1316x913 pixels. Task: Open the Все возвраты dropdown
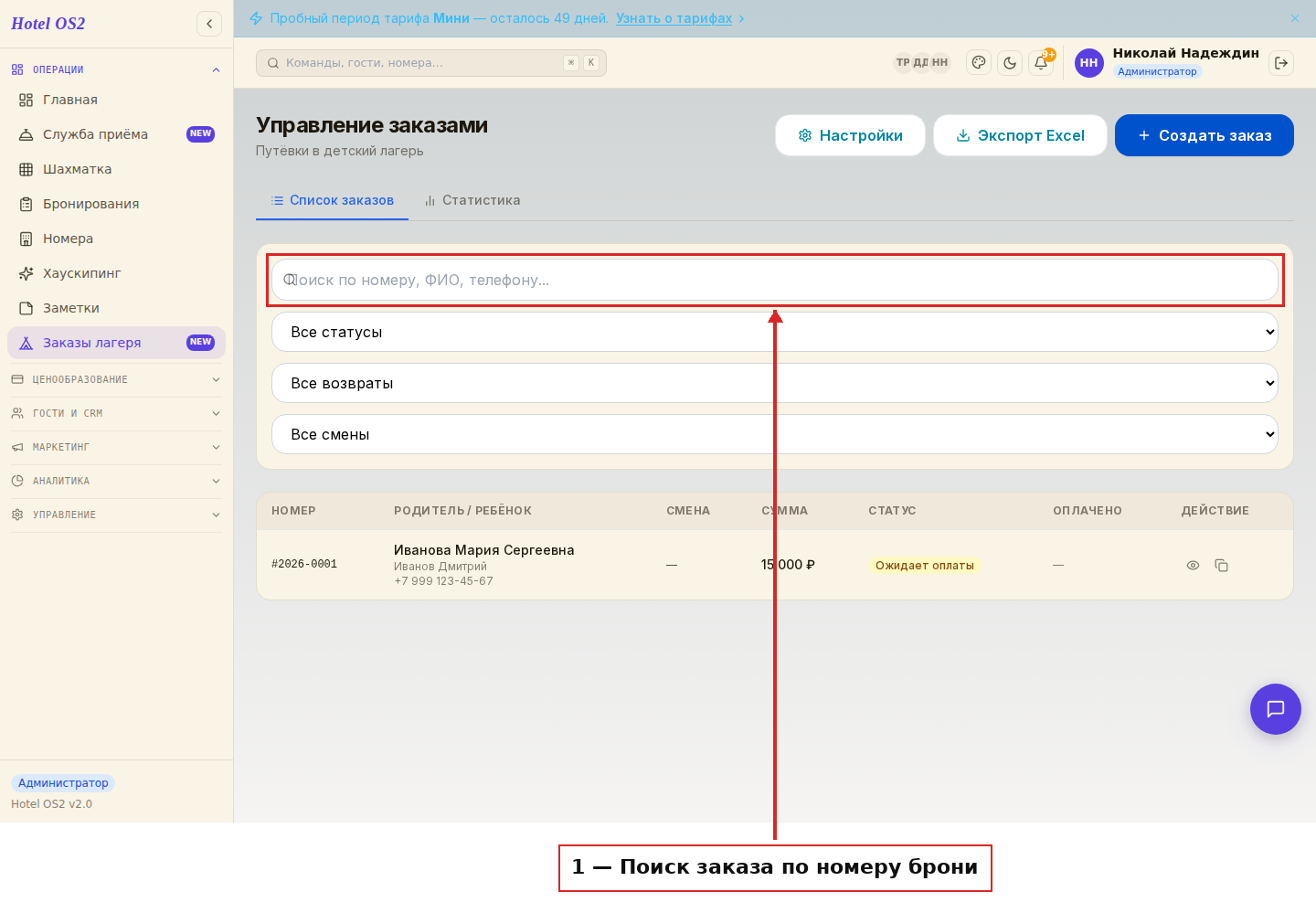pyautogui.click(x=775, y=383)
